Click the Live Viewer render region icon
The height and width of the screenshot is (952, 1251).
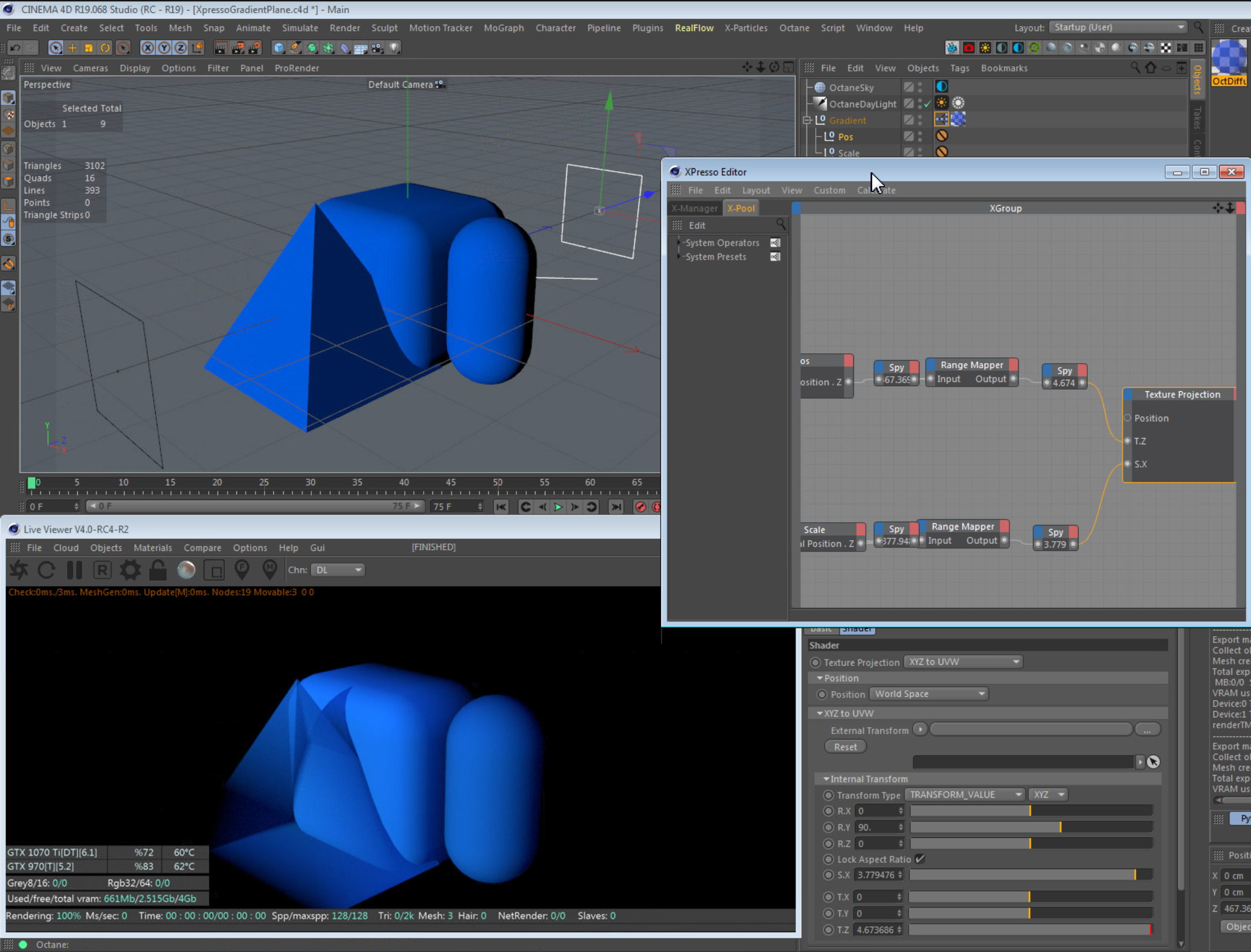pyautogui.click(x=214, y=570)
